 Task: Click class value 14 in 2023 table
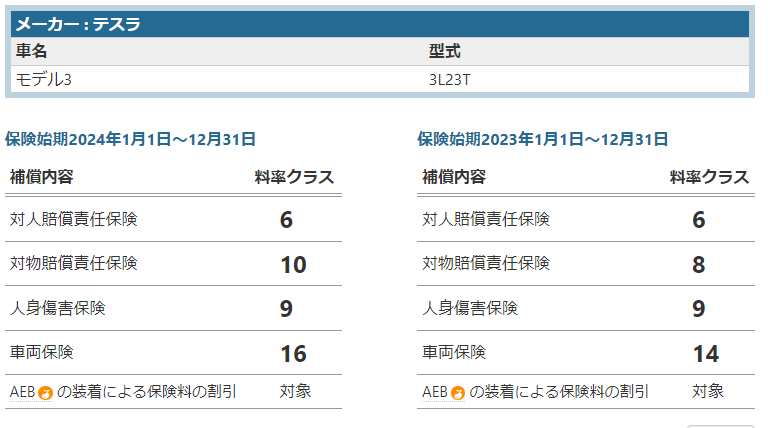(706, 354)
